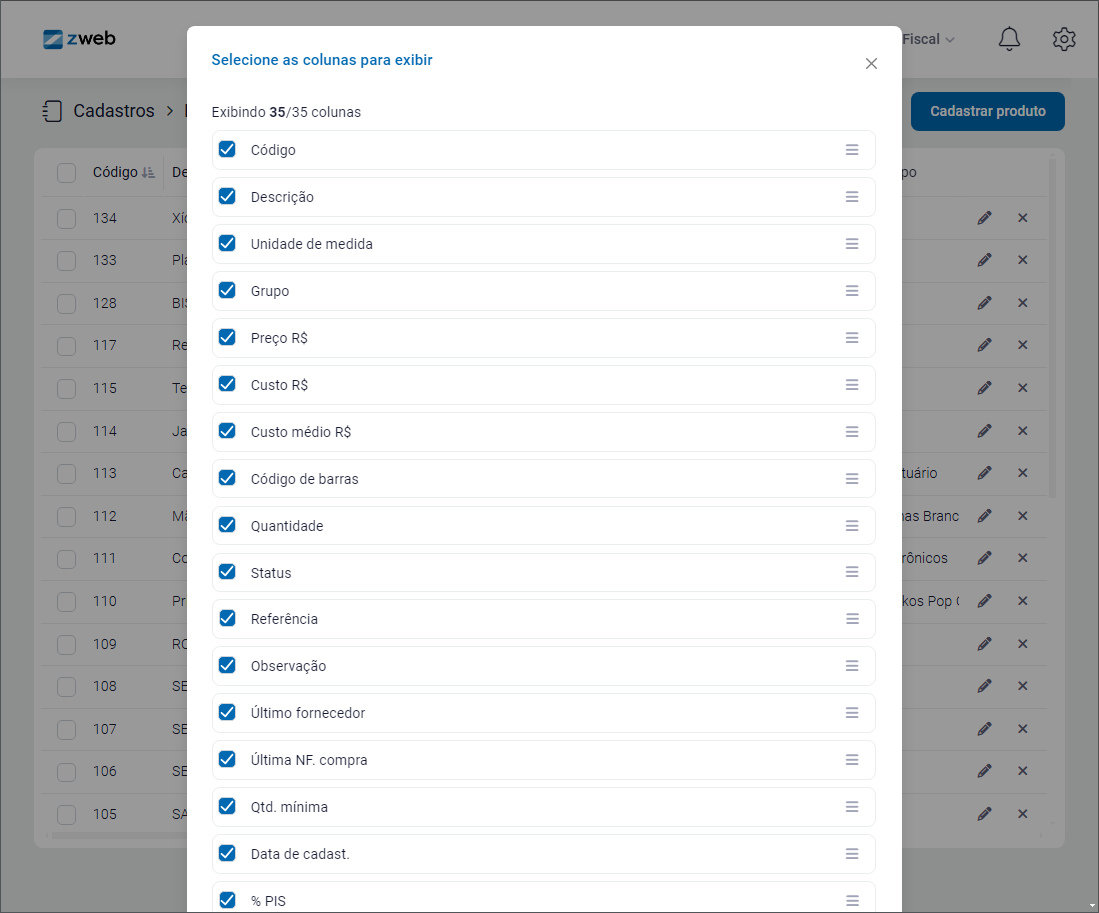Open settings gear icon

1064,39
